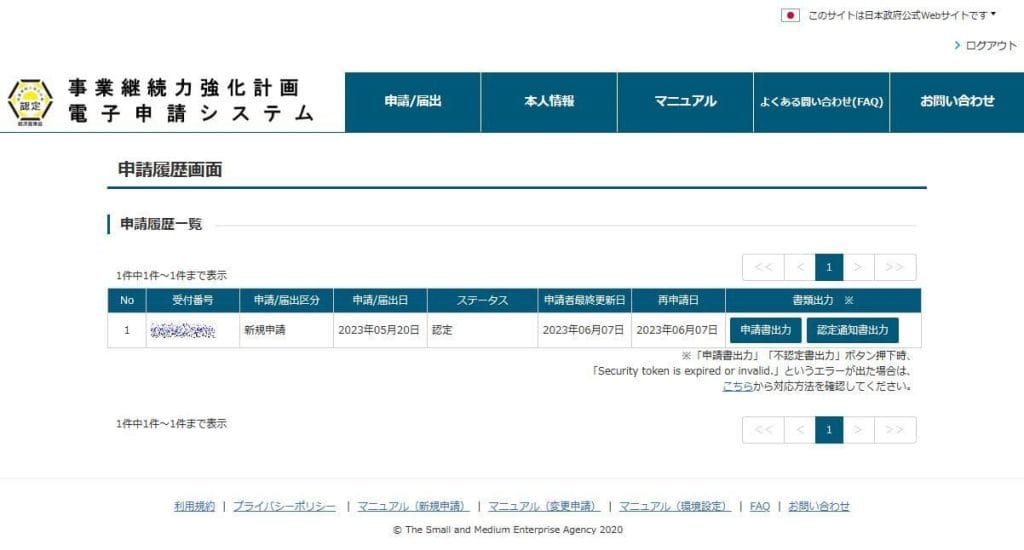Viewport: 1024px width, 550px height.
Task: Click bottom pagination previous page arrow
Action: [799, 430]
